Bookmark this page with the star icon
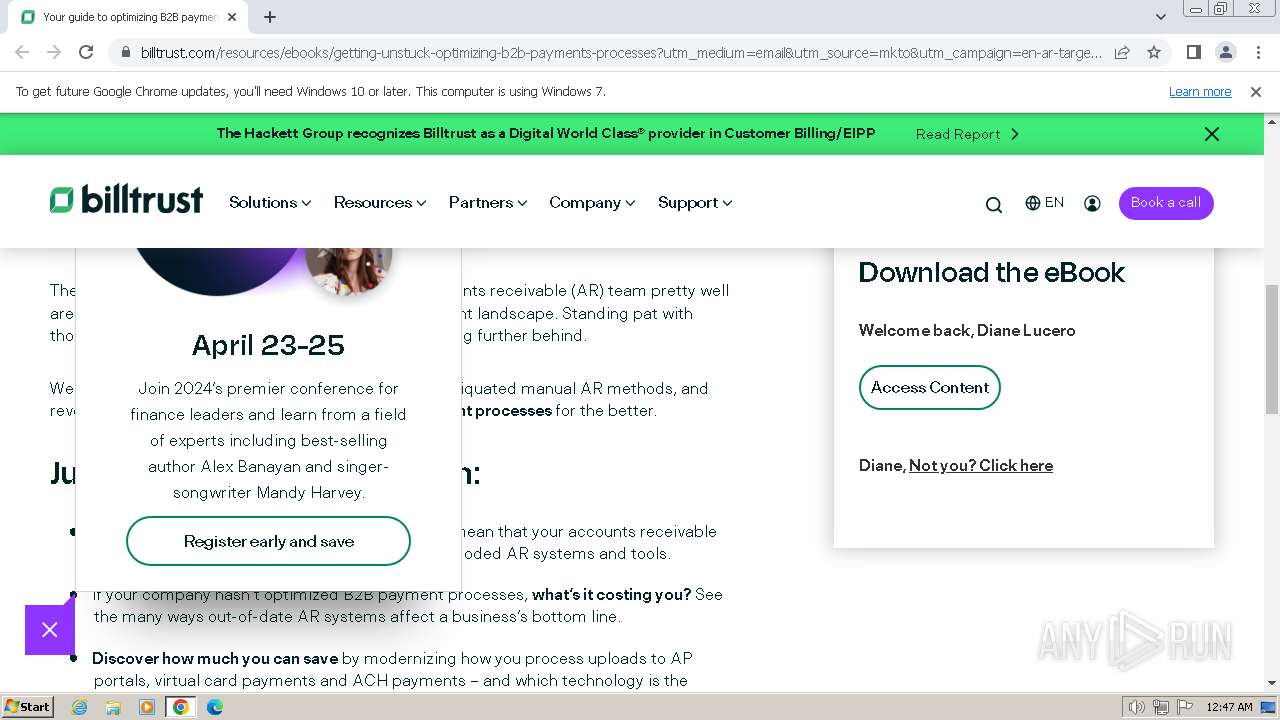 (x=1154, y=52)
